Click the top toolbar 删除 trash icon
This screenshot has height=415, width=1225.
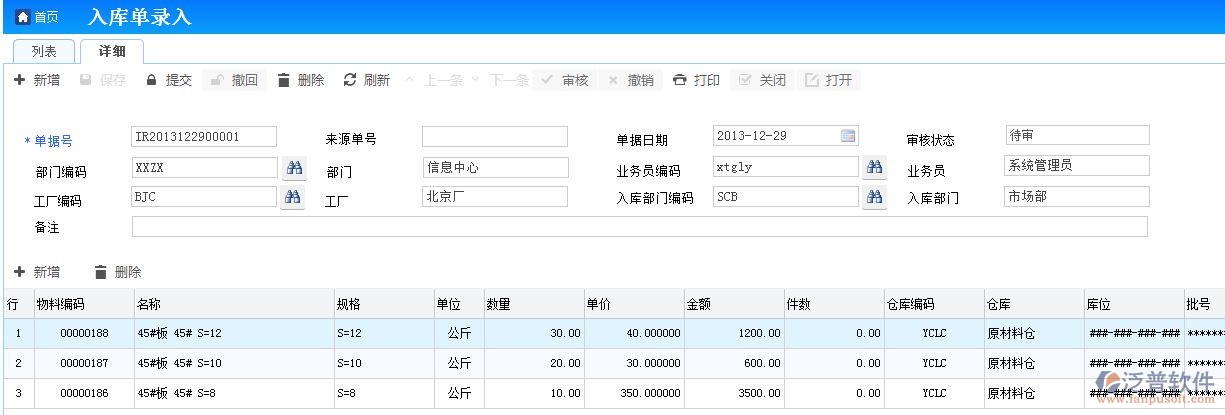tap(284, 80)
